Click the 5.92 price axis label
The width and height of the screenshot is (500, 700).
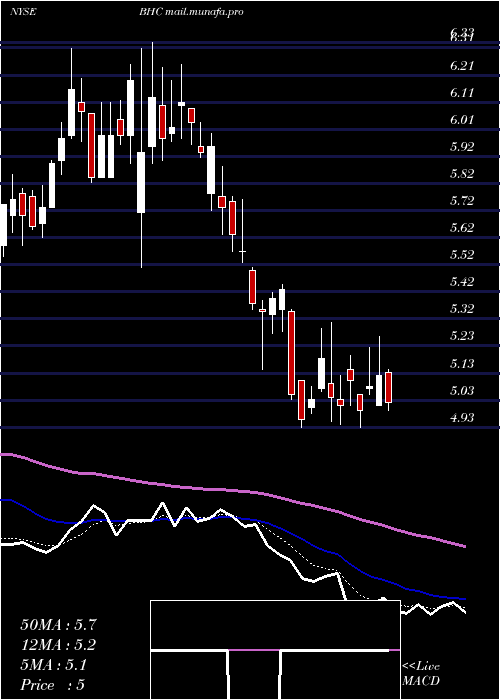point(462,146)
